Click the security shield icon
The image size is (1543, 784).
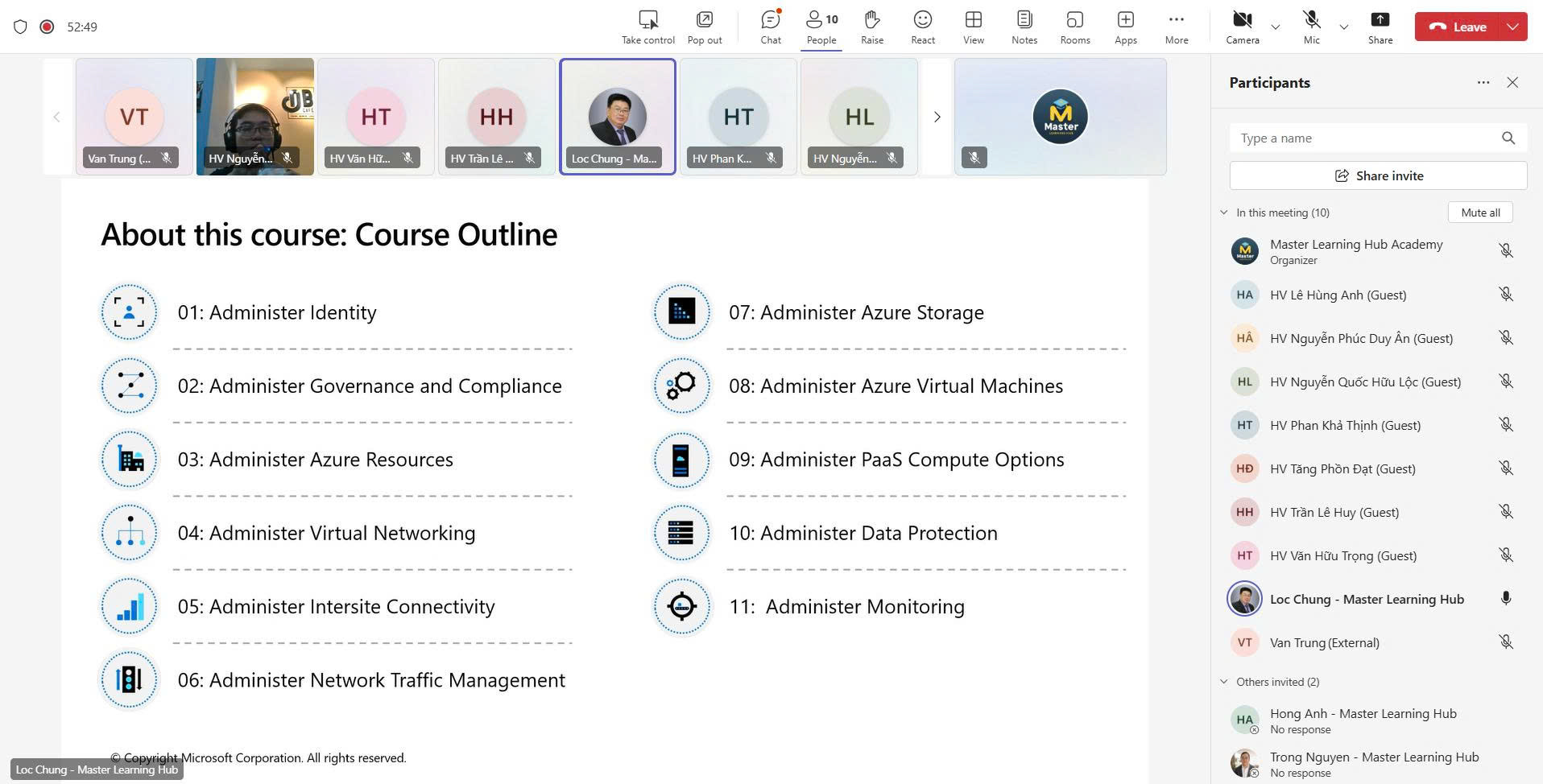click(x=21, y=27)
